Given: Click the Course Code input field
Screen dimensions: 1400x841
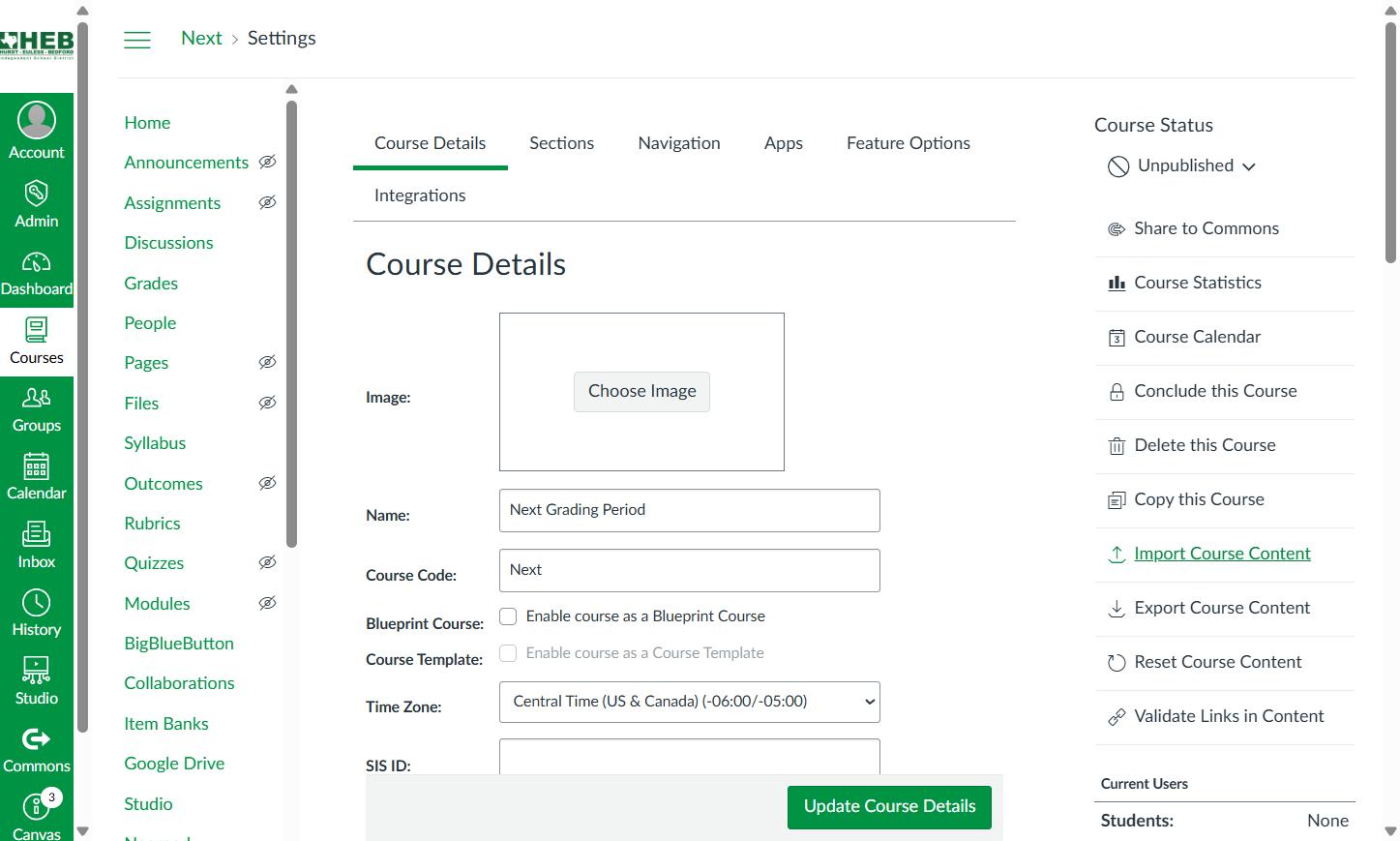Looking at the screenshot, I should pos(690,571).
